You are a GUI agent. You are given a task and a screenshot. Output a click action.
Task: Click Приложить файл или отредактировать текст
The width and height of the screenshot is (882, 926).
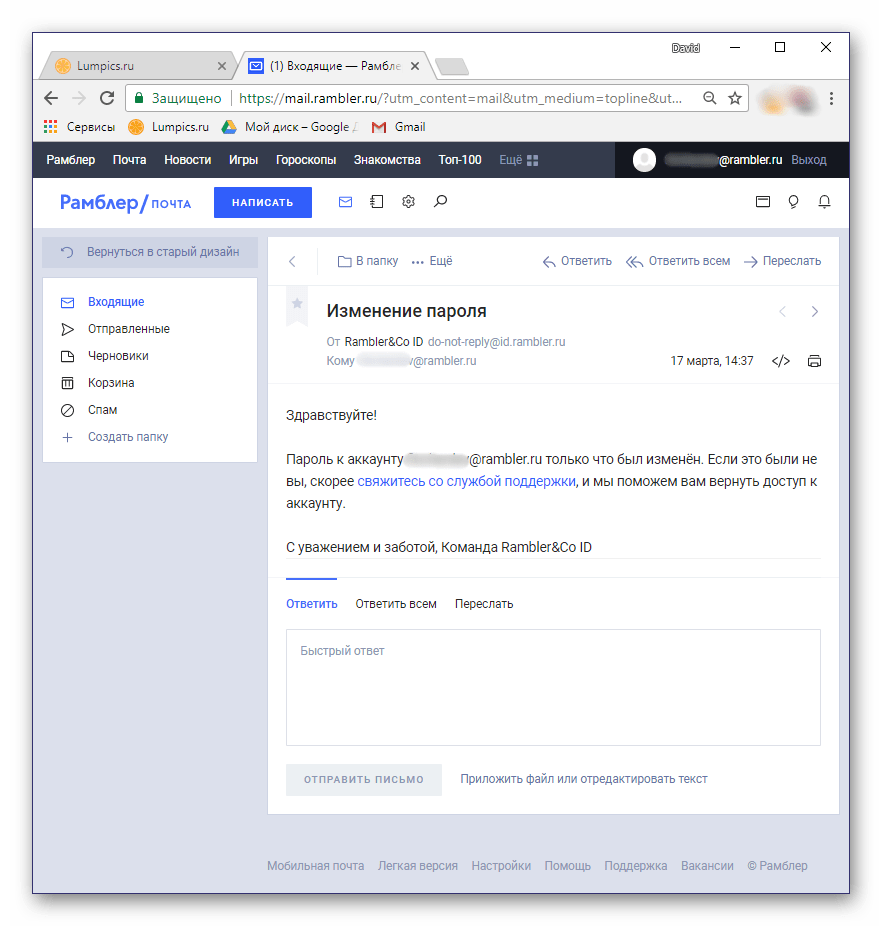tap(584, 780)
